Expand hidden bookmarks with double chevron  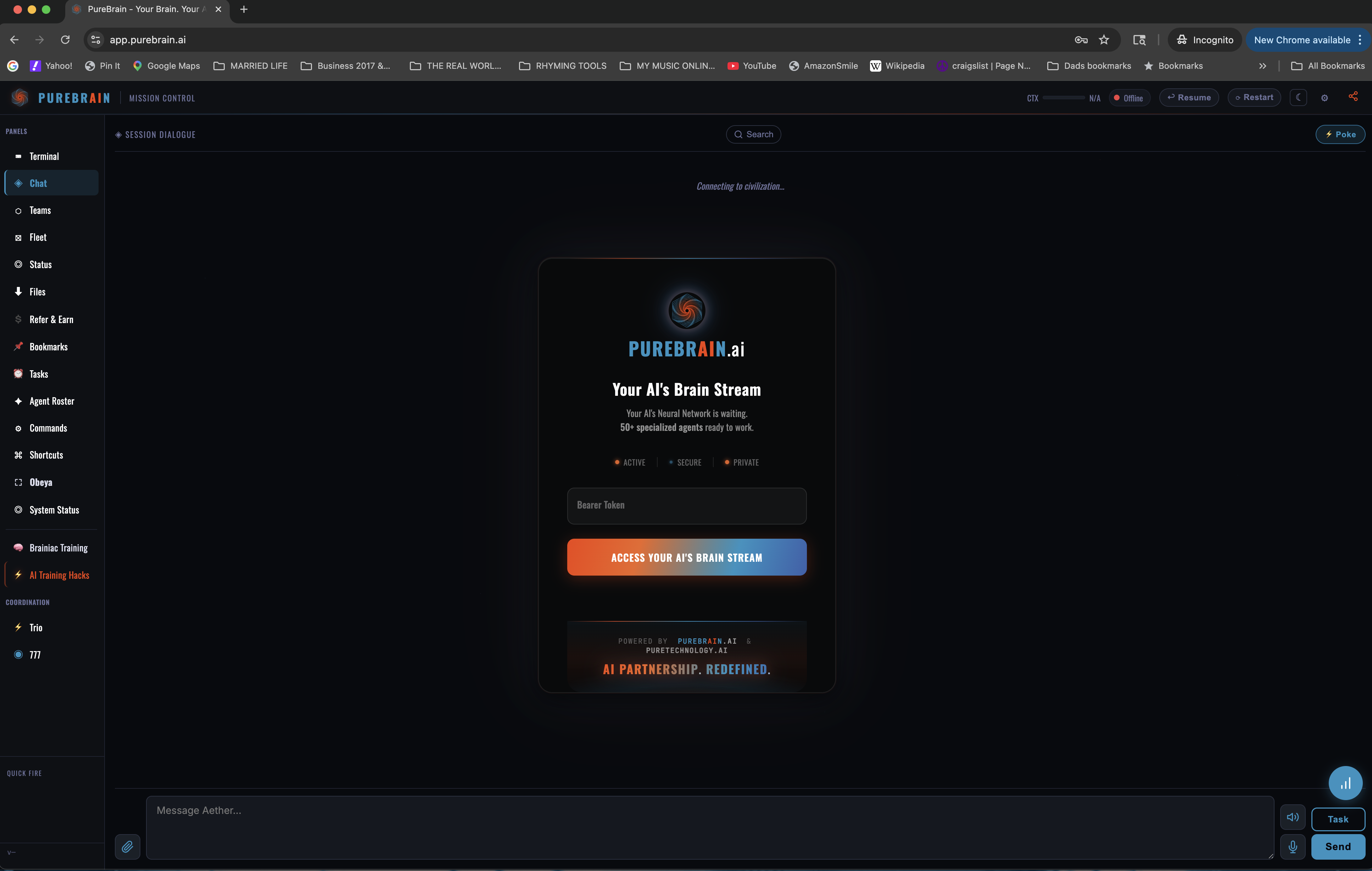(x=1262, y=66)
